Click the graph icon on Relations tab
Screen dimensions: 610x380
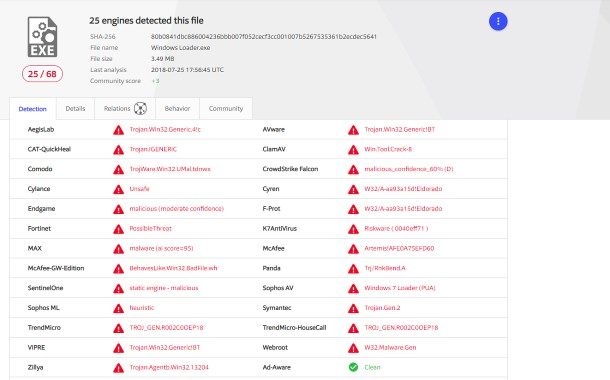click(140, 109)
